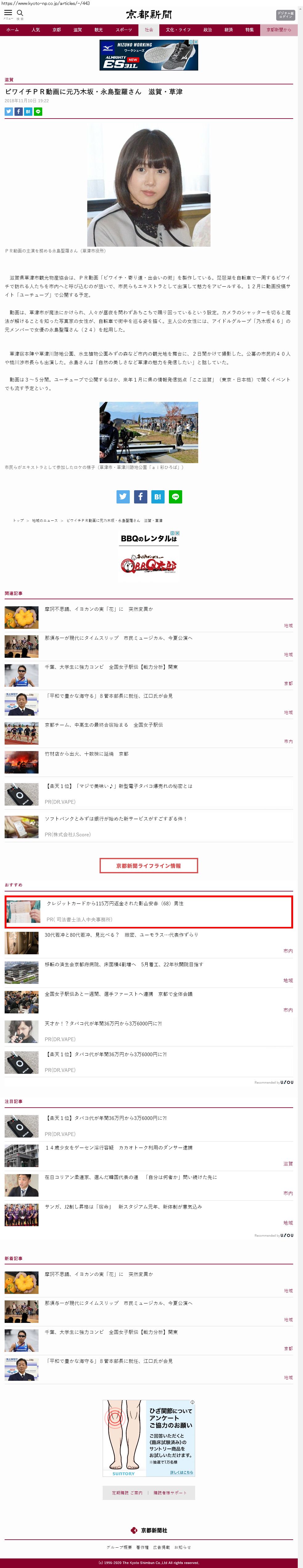This screenshot has width=303, height=1568.
Task: Click large Twitter share button below article
Action: [123, 497]
